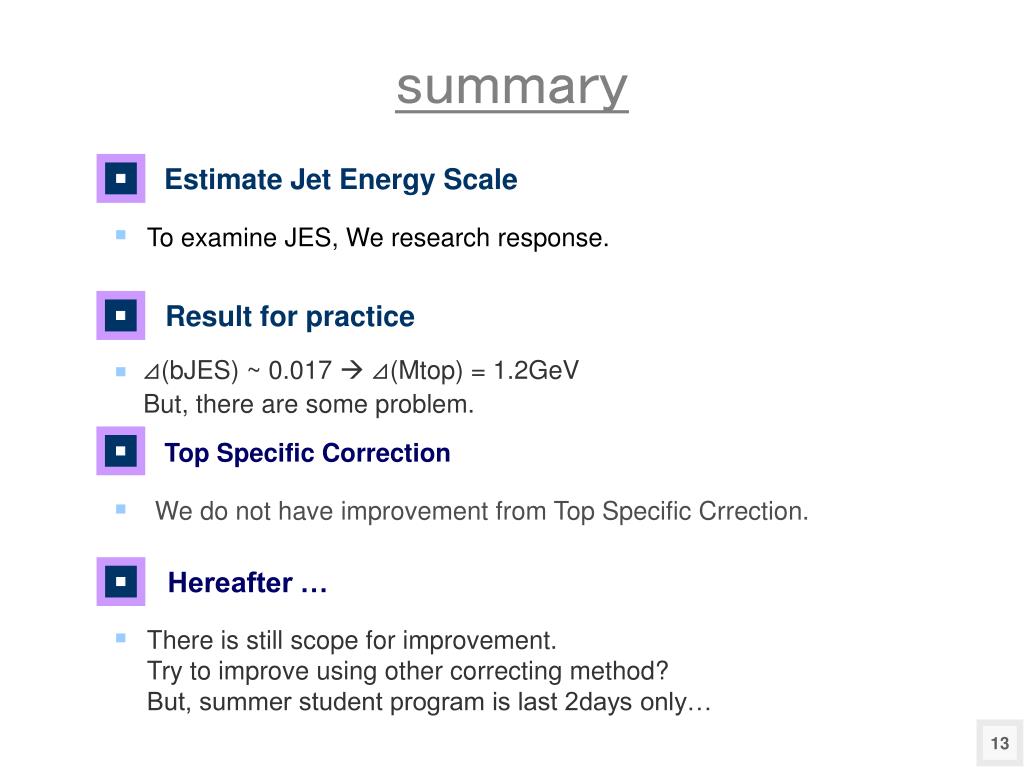Click the 'Estimate Jet Energy Scale' heading
The height and width of the screenshot is (768, 1024).
coord(341,180)
